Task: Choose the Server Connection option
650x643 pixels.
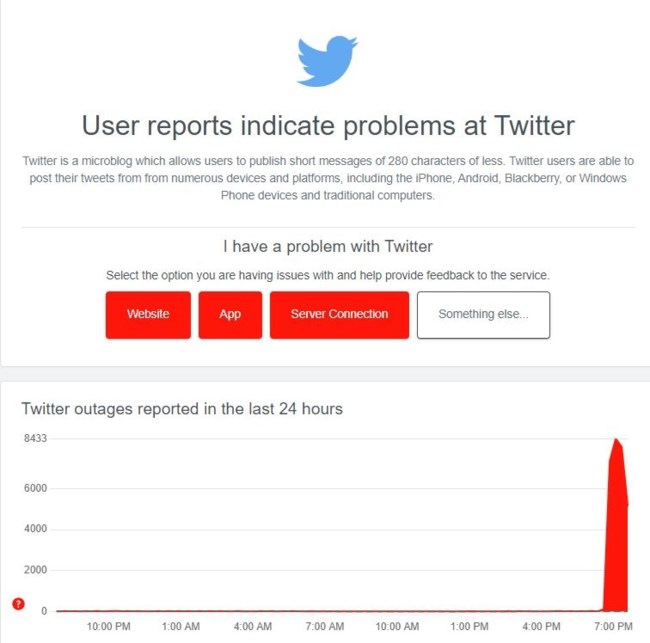Action: pos(339,314)
